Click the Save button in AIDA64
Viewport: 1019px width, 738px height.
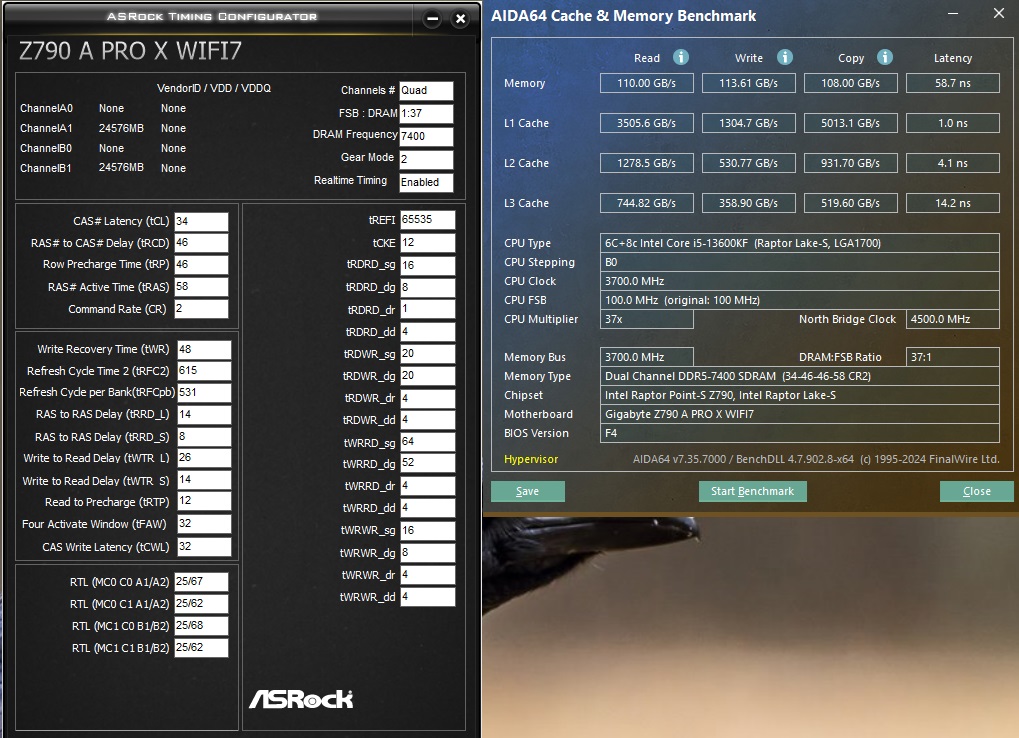coord(528,491)
